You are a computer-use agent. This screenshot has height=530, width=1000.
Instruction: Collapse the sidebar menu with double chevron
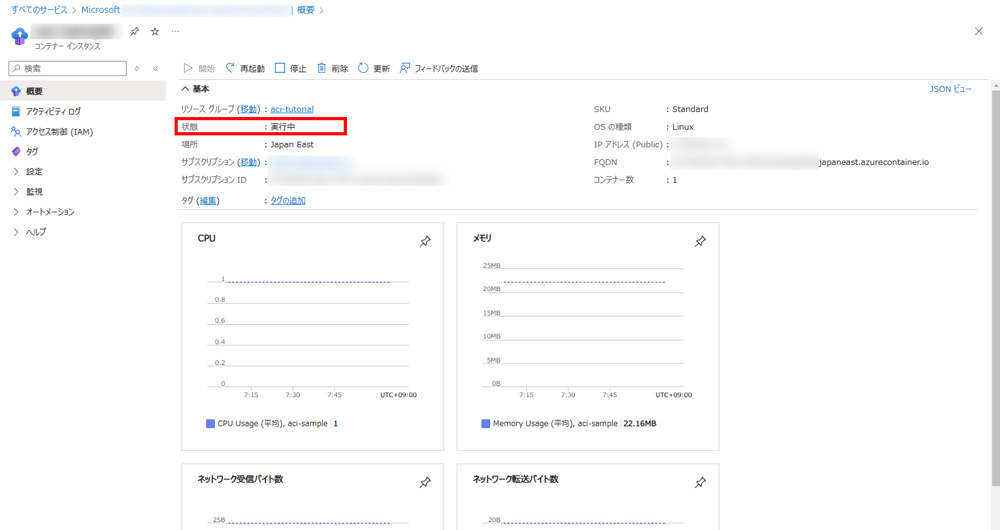(156, 68)
